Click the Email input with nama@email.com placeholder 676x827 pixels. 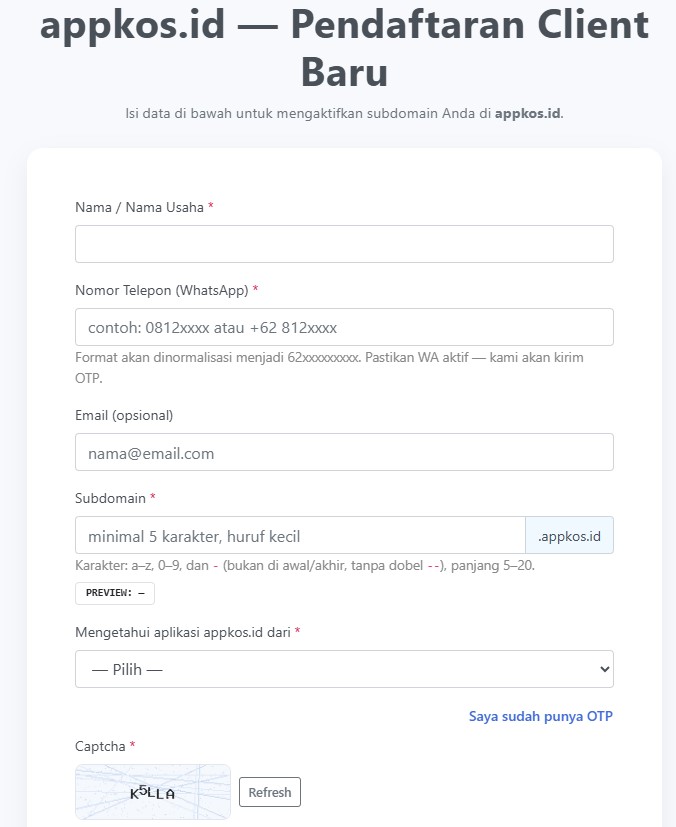[344, 452]
